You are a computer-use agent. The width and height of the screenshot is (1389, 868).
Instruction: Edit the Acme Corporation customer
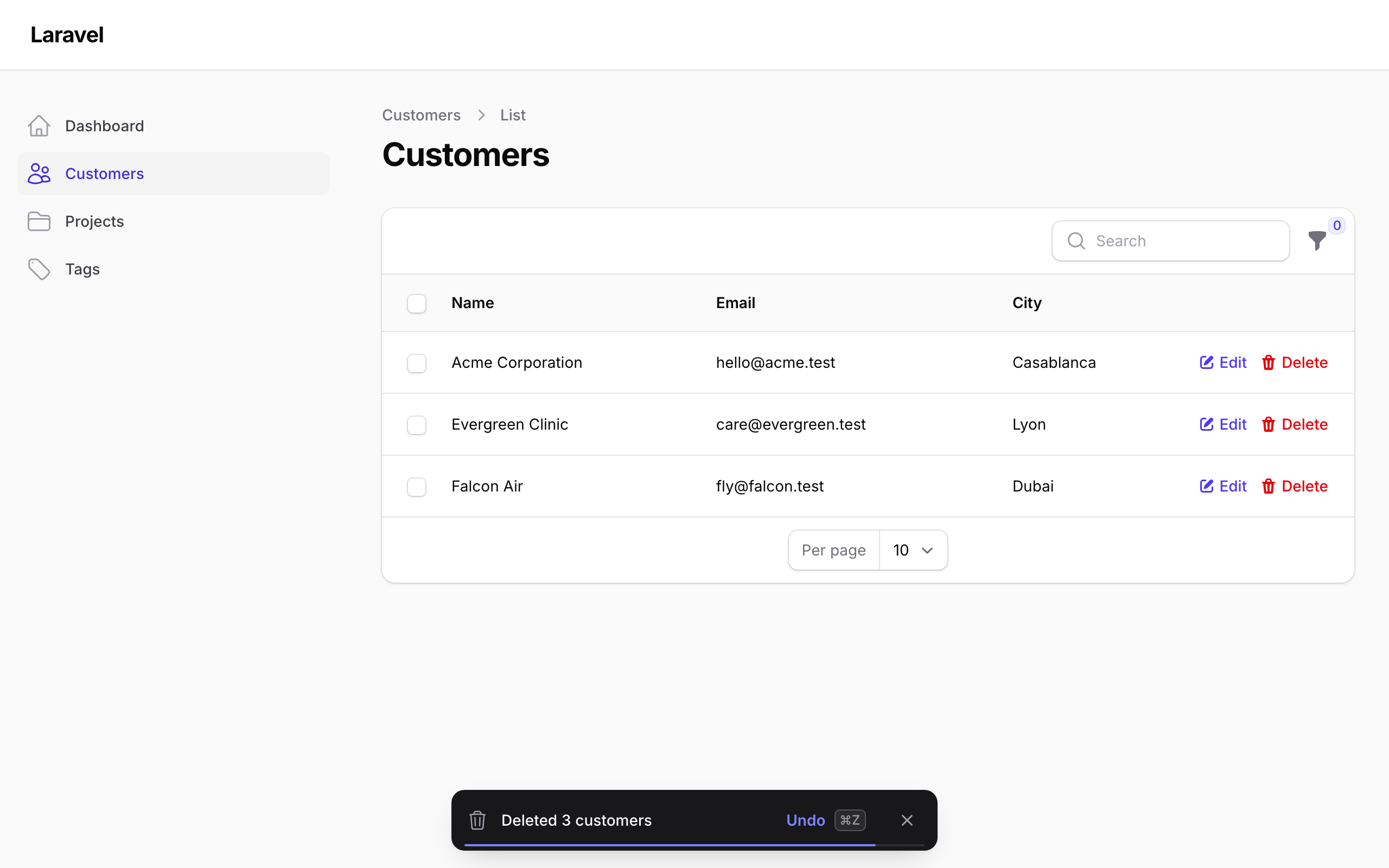pyautogui.click(x=1223, y=362)
